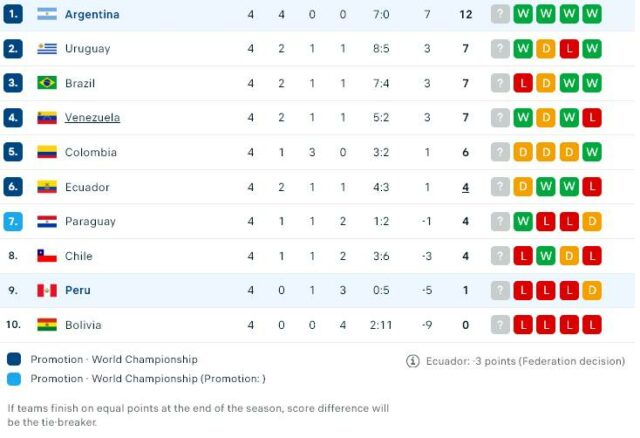Image resolution: width=640 pixels, height=438 pixels.
Task: Click the Brazil flag icon
Action: tap(47, 83)
